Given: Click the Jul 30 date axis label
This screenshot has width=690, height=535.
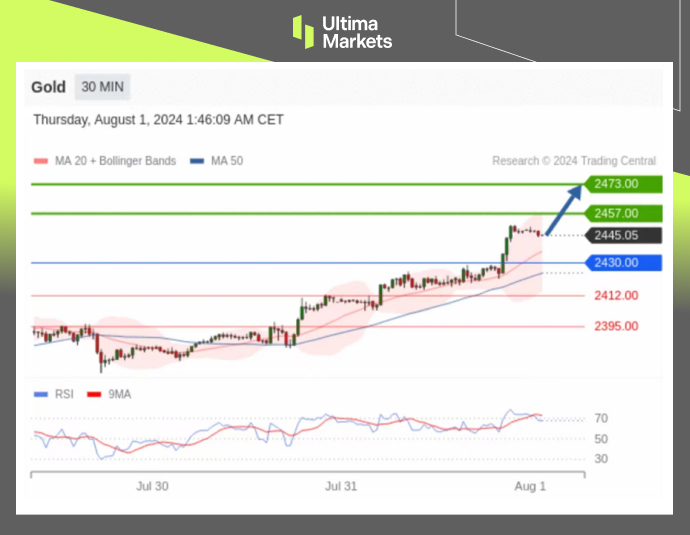Looking at the screenshot, I should [x=151, y=485].
